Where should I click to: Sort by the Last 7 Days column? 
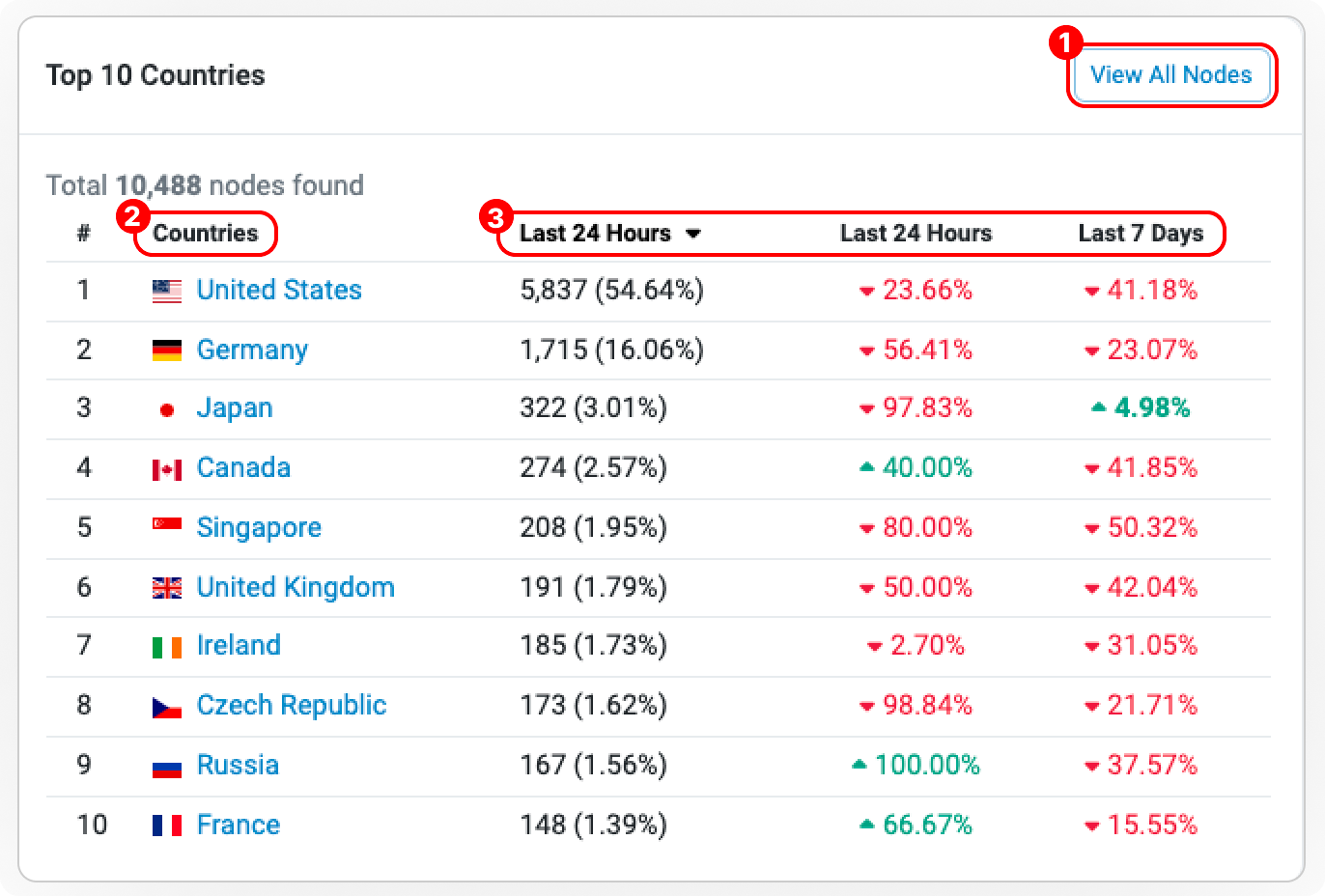click(x=1142, y=233)
